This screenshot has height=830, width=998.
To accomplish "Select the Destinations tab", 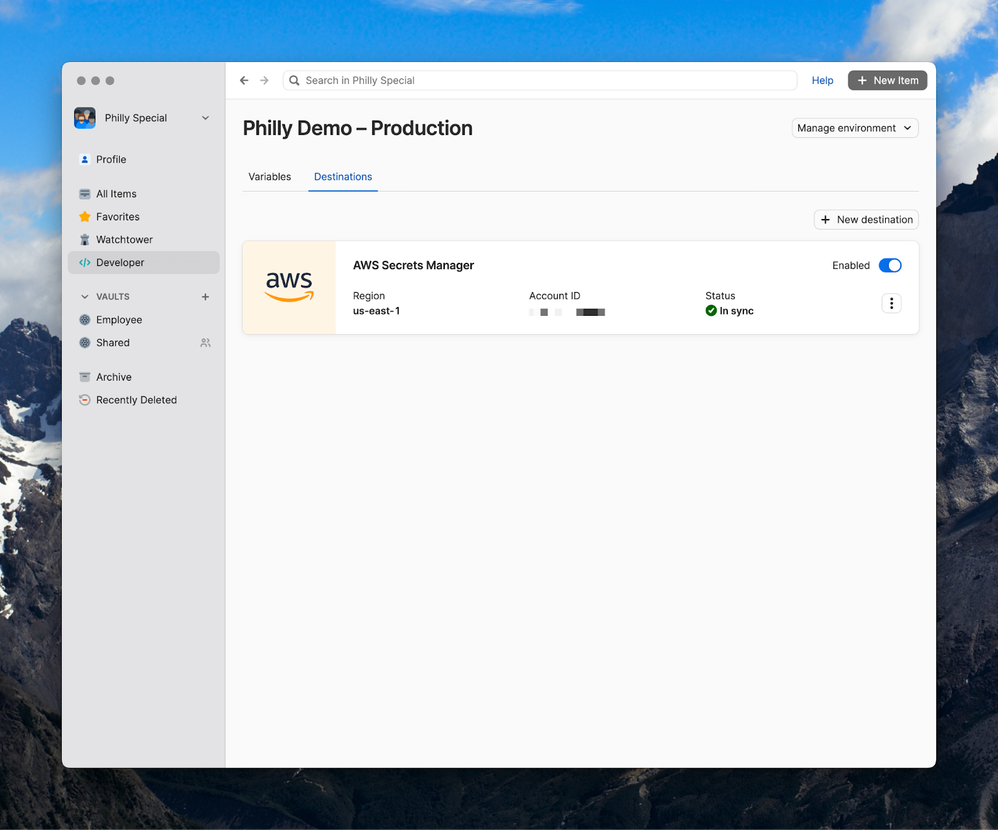I will [x=343, y=177].
